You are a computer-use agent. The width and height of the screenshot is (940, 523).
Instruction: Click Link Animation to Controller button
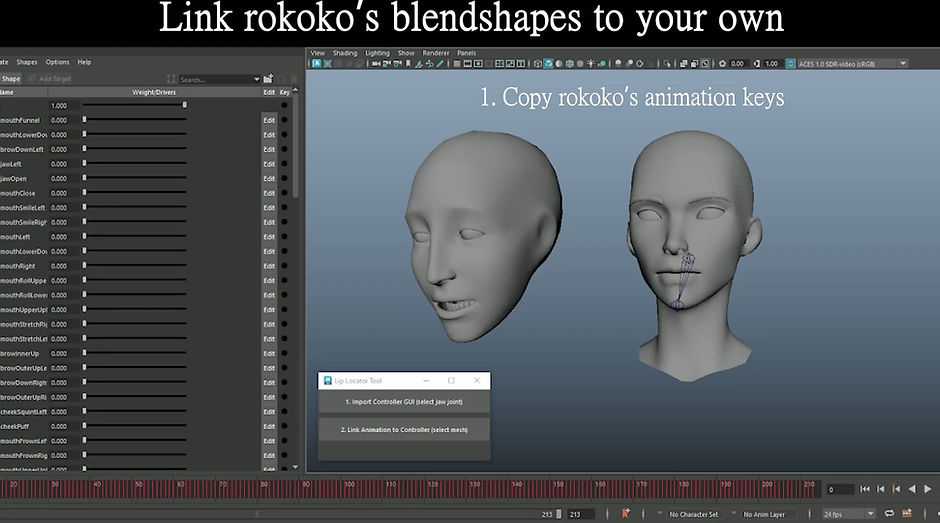[x=404, y=429]
